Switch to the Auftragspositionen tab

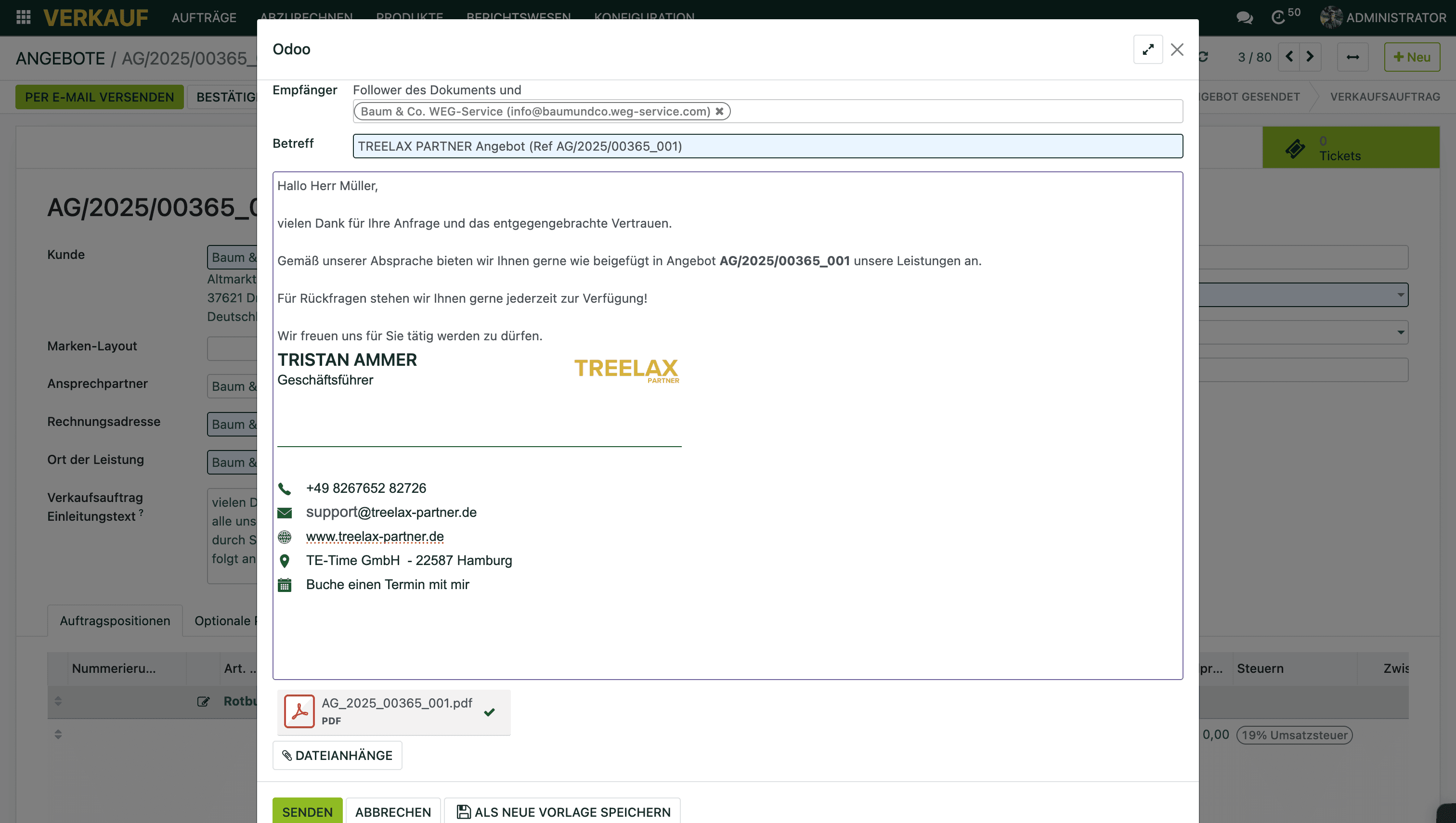click(x=115, y=621)
